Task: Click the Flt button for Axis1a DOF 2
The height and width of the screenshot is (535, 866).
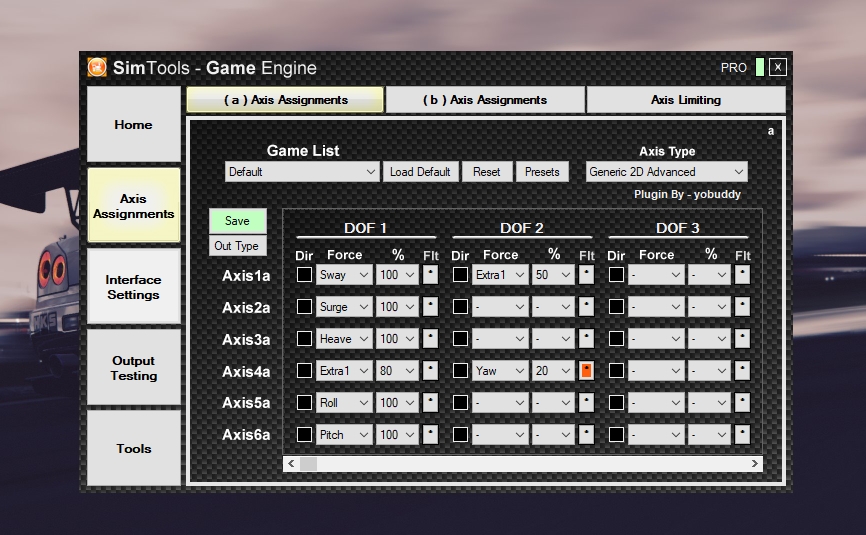Action: coord(586,274)
